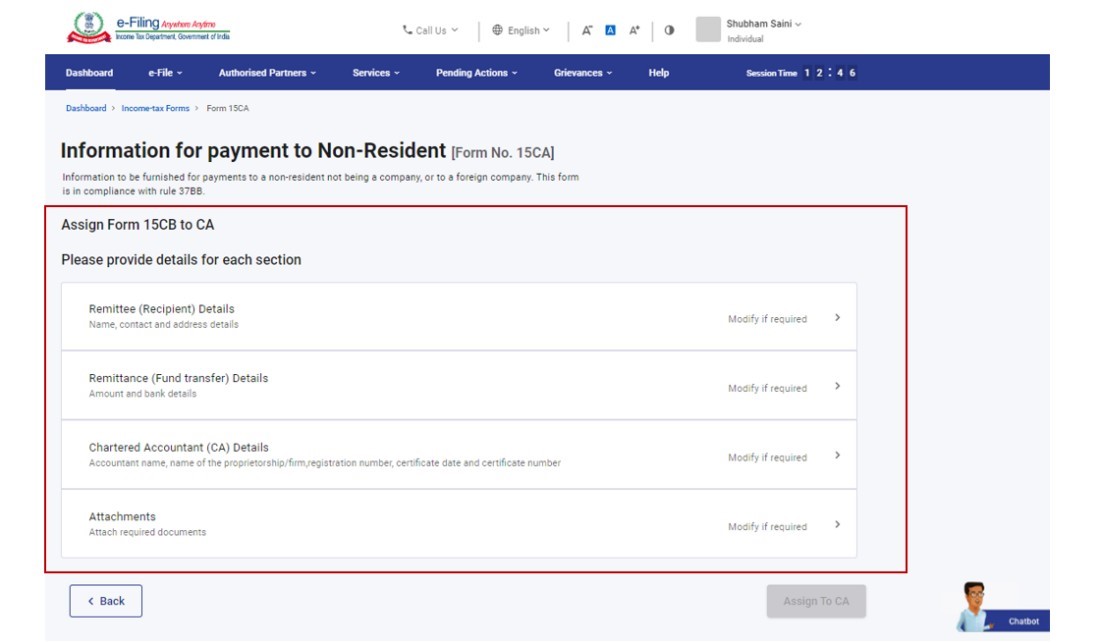Go to the Help page
1100x644 pixels.
point(658,73)
